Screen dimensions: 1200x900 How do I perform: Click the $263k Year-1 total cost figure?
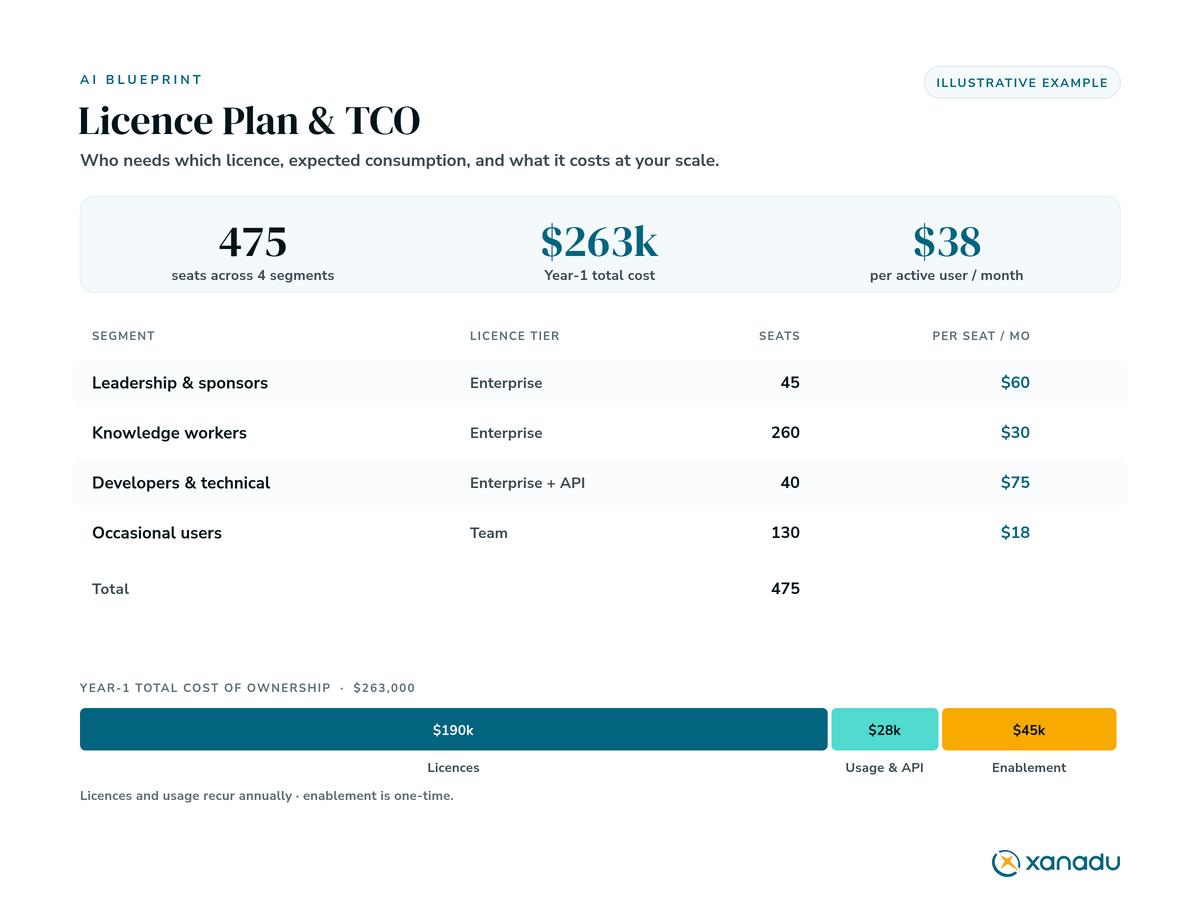[600, 241]
